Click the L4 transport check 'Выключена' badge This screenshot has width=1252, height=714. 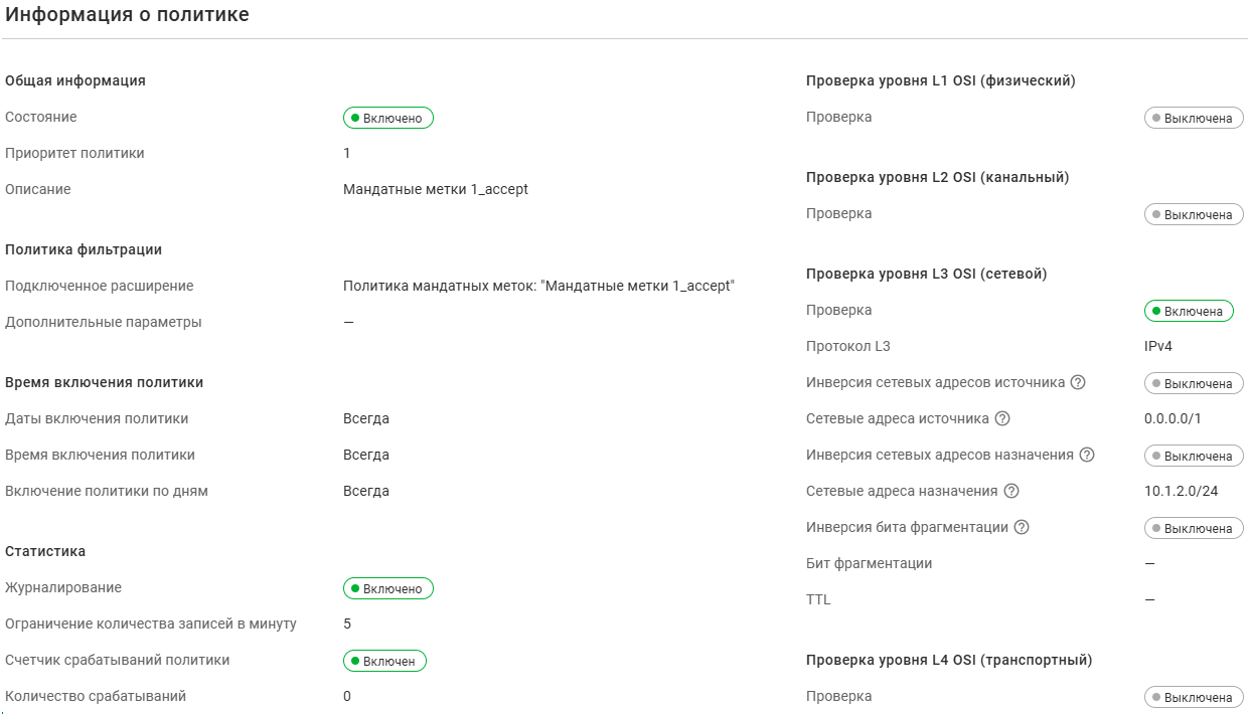[1193, 697]
